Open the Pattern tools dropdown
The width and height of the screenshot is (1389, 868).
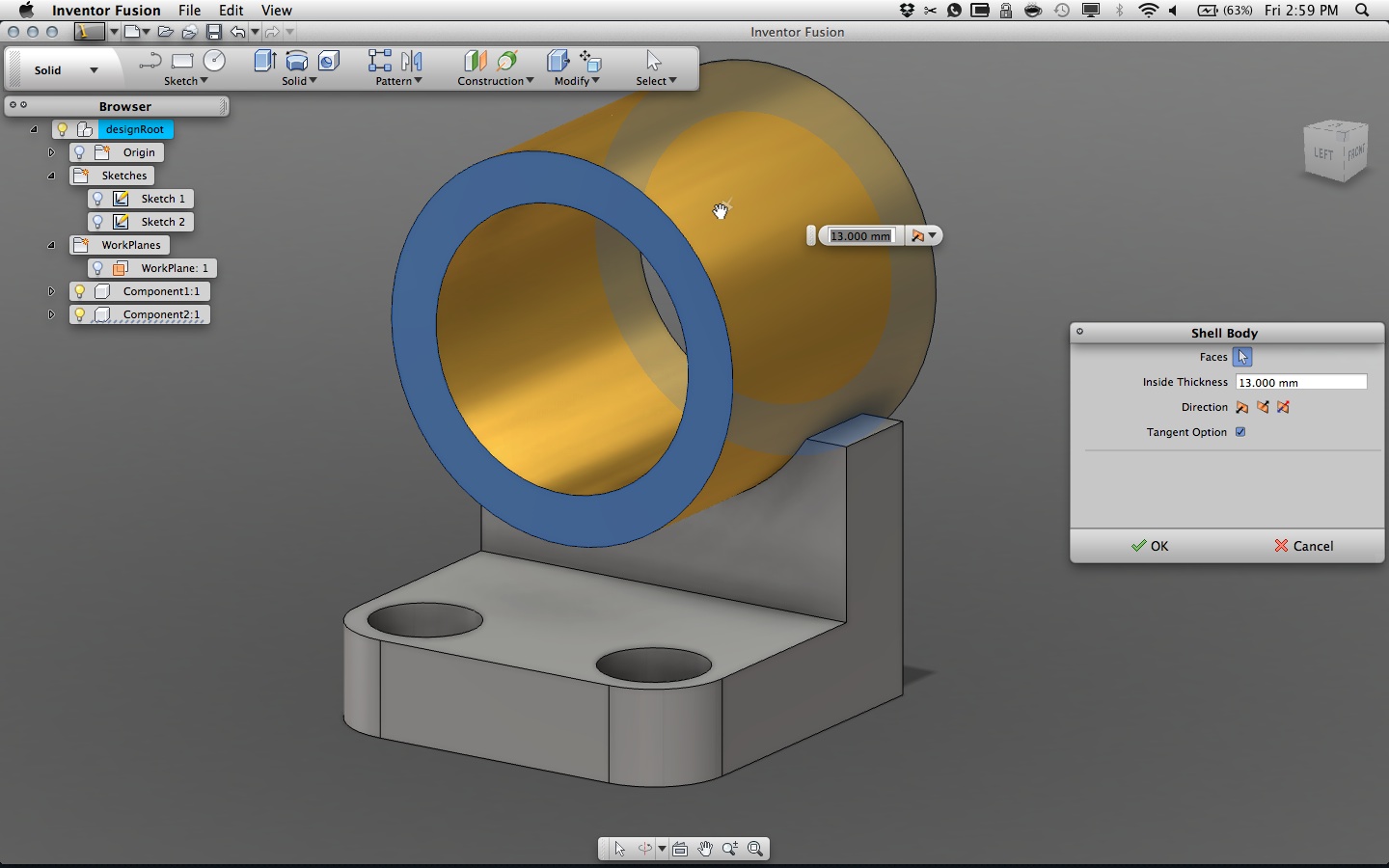coord(399,81)
